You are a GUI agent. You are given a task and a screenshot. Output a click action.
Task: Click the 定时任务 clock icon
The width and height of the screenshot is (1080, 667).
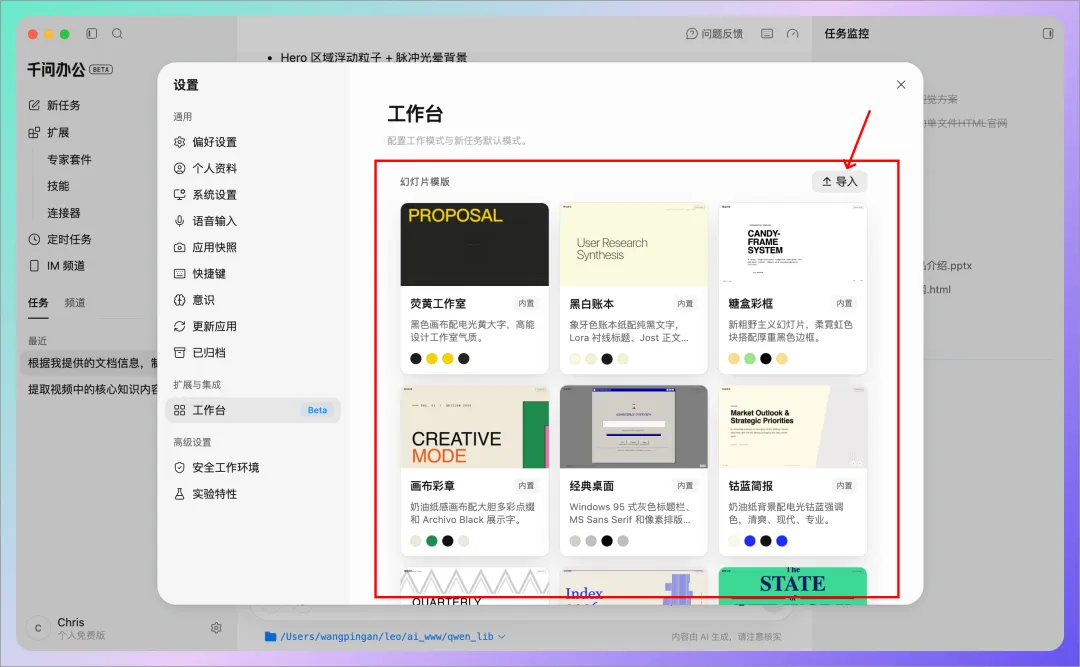34,239
